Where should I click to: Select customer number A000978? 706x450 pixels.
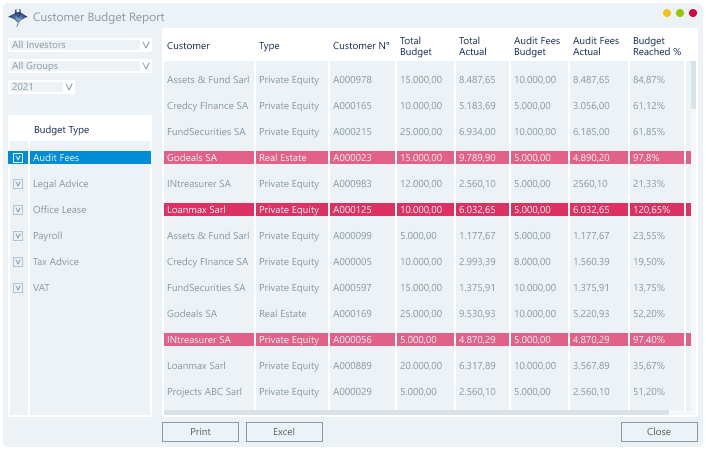point(352,80)
